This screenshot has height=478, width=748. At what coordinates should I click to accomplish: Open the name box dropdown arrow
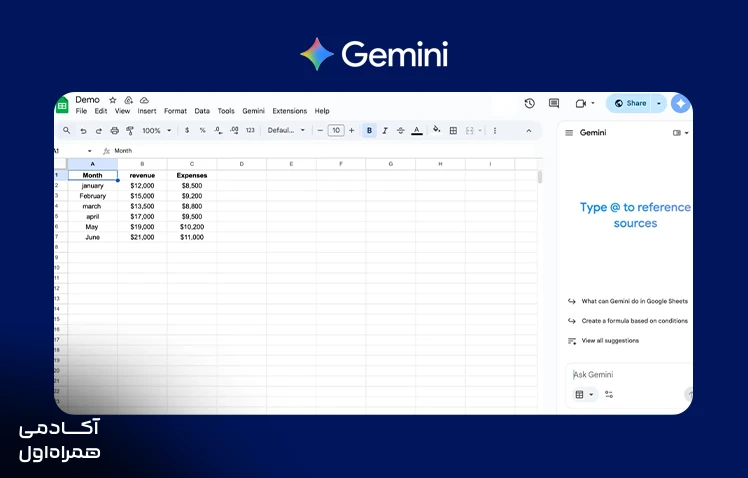(90, 151)
